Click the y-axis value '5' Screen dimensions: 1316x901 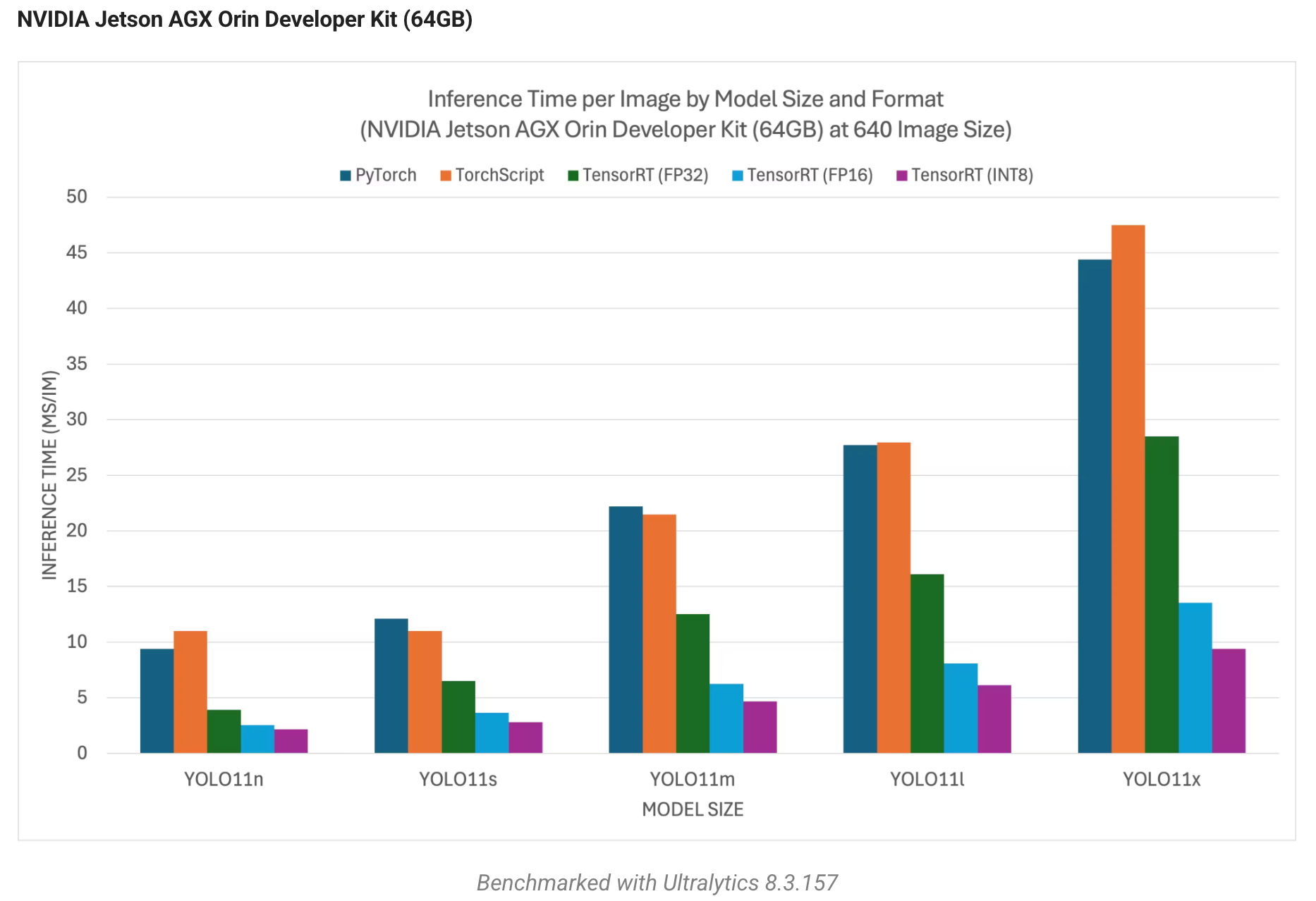[x=83, y=697]
